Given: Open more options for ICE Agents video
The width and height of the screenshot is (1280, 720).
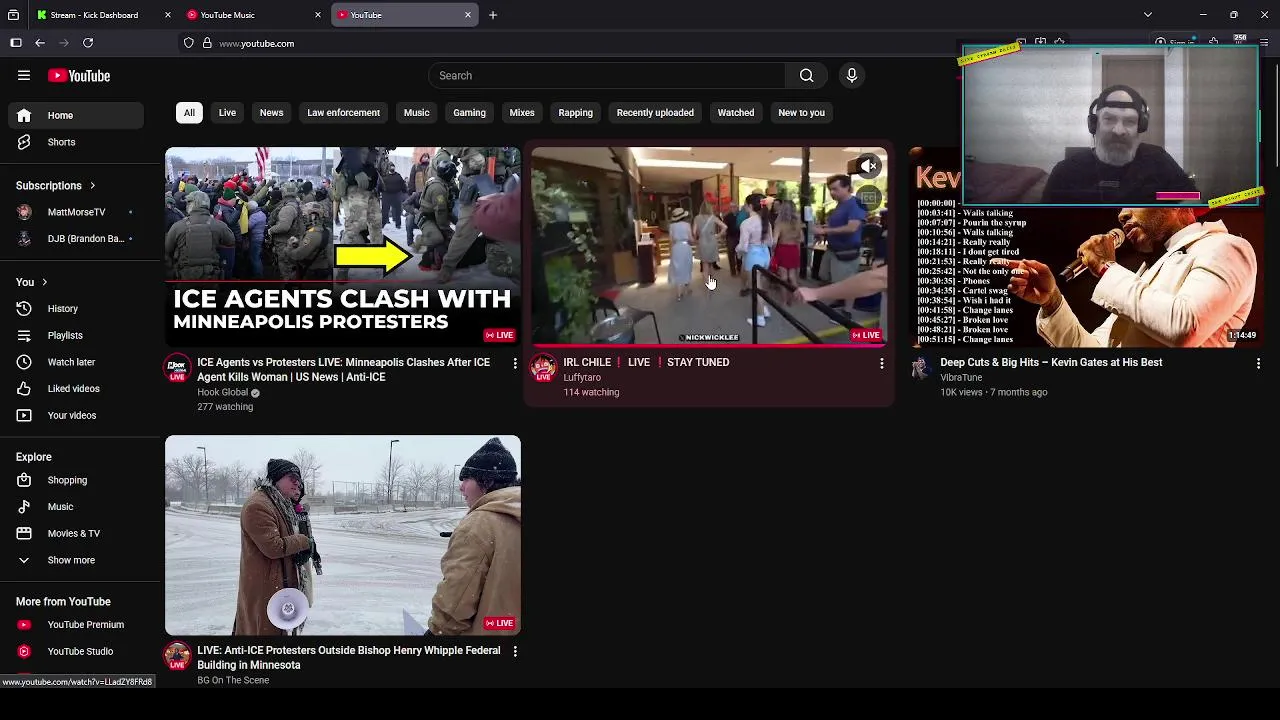Looking at the screenshot, I should (515, 363).
